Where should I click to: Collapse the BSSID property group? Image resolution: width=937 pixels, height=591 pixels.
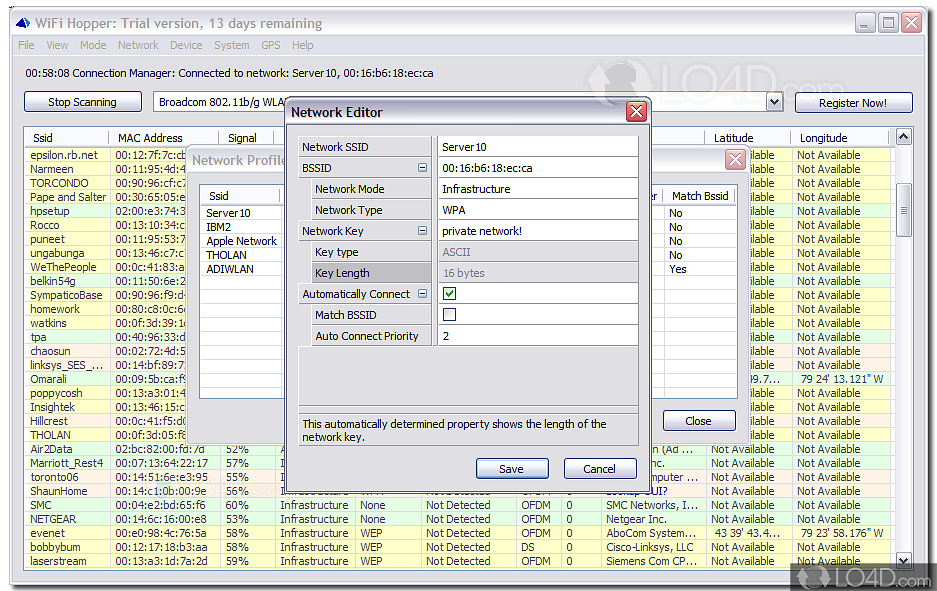(422, 168)
